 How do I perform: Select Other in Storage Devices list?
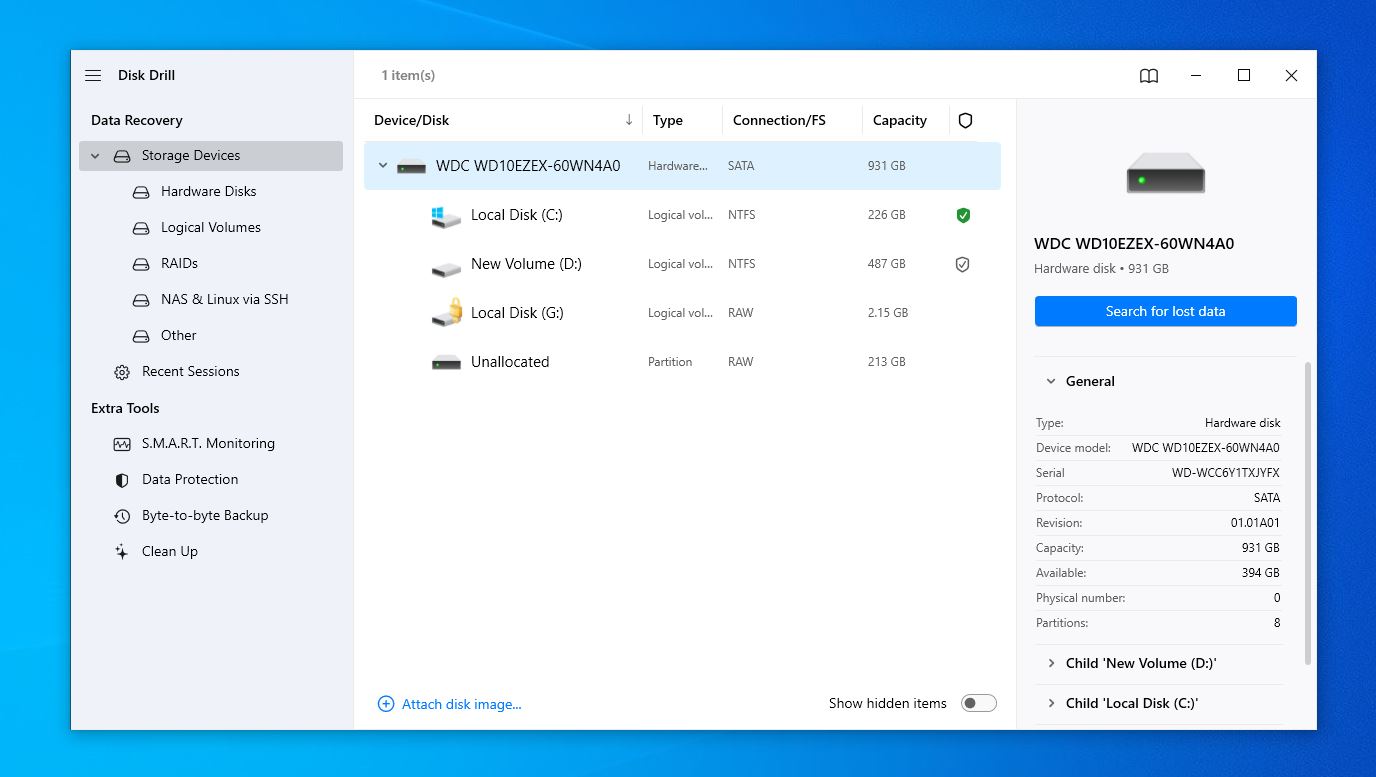click(x=179, y=335)
